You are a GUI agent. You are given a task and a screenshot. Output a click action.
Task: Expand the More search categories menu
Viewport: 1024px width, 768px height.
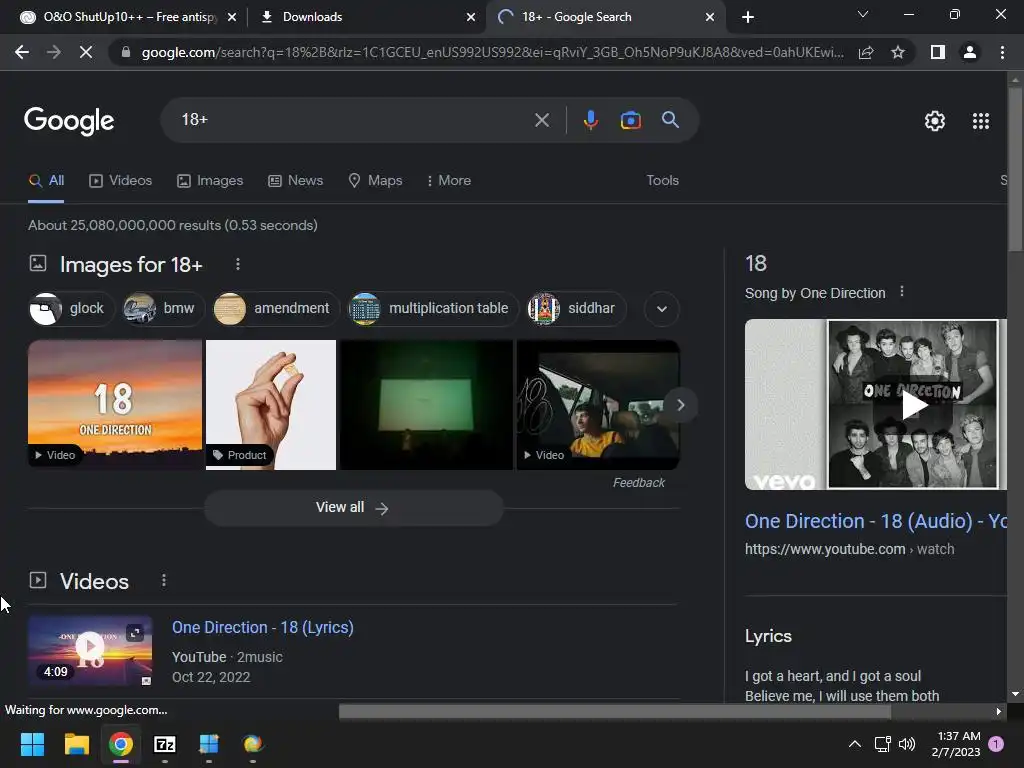point(449,180)
